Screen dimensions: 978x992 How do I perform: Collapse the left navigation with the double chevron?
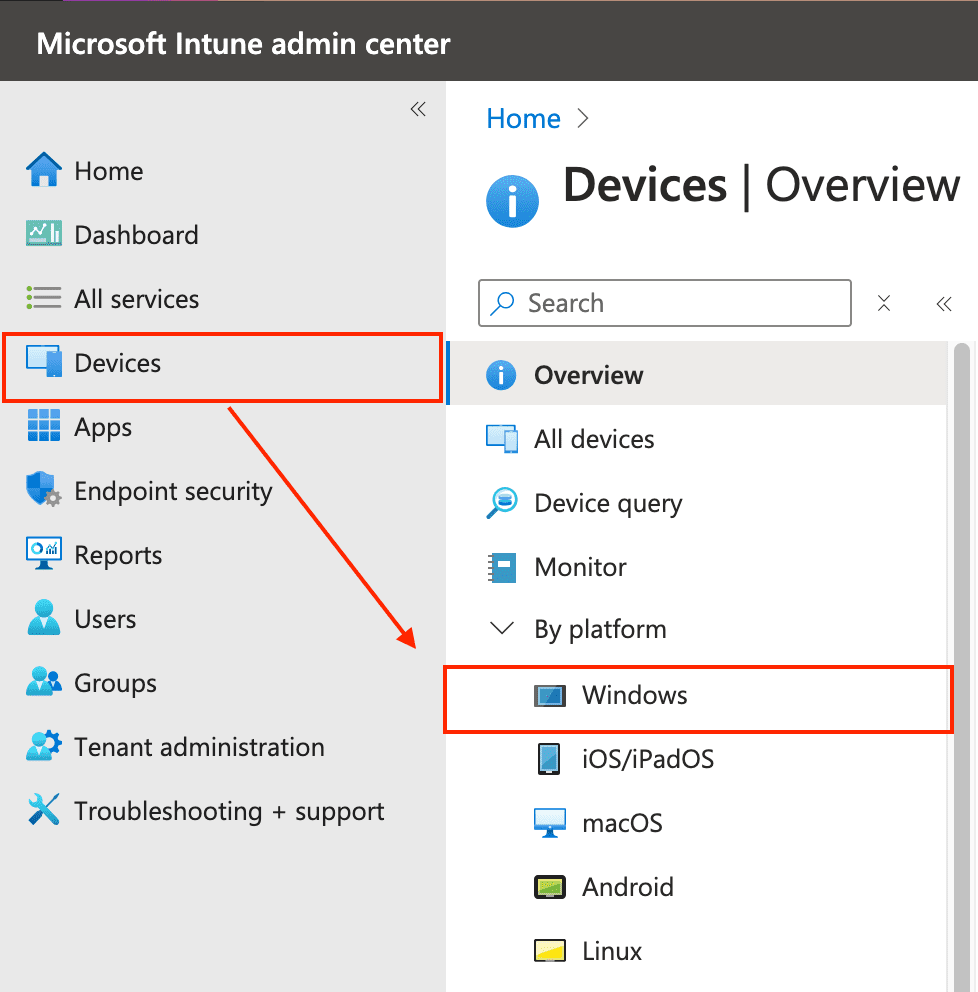pyautogui.click(x=418, y=110)
